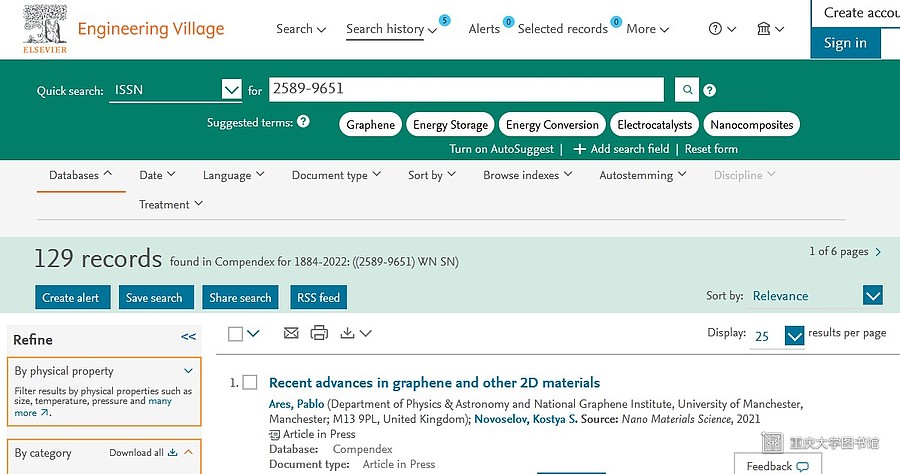Collapse the By category section
This screenshot has width=900, height=474.
click(188, 452)
